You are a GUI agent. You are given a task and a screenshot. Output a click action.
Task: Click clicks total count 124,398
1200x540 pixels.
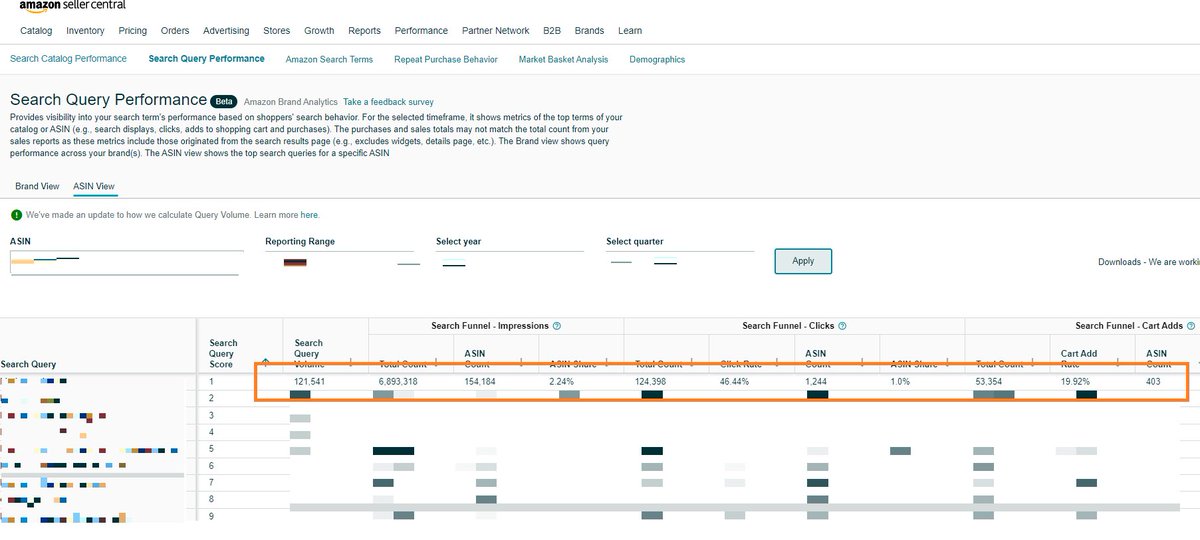[x=650, y=382]
